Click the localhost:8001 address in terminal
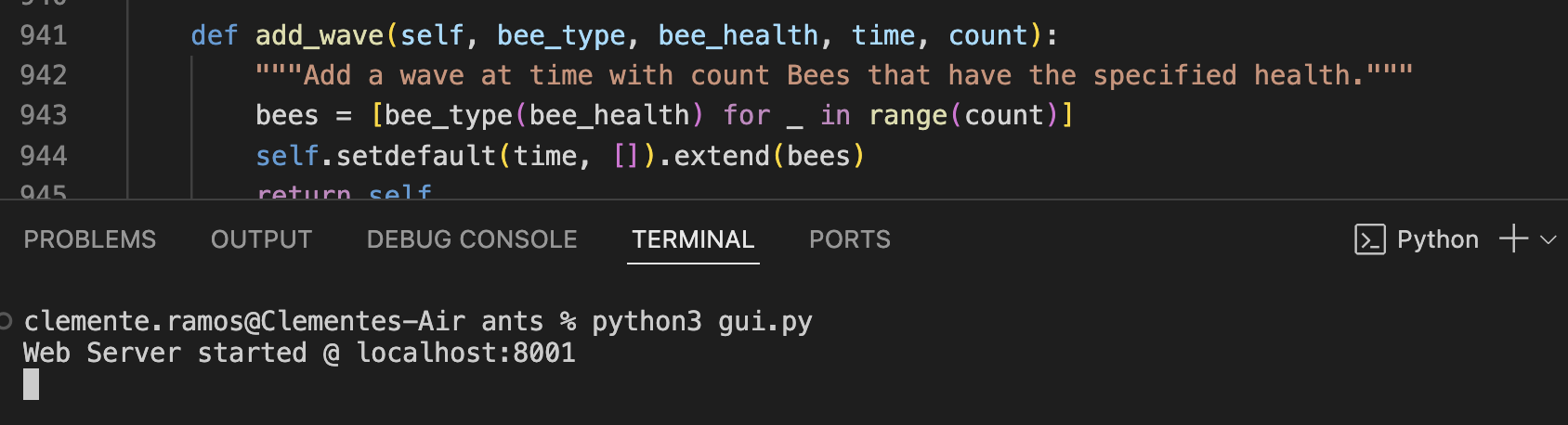 tap(466, 353)
